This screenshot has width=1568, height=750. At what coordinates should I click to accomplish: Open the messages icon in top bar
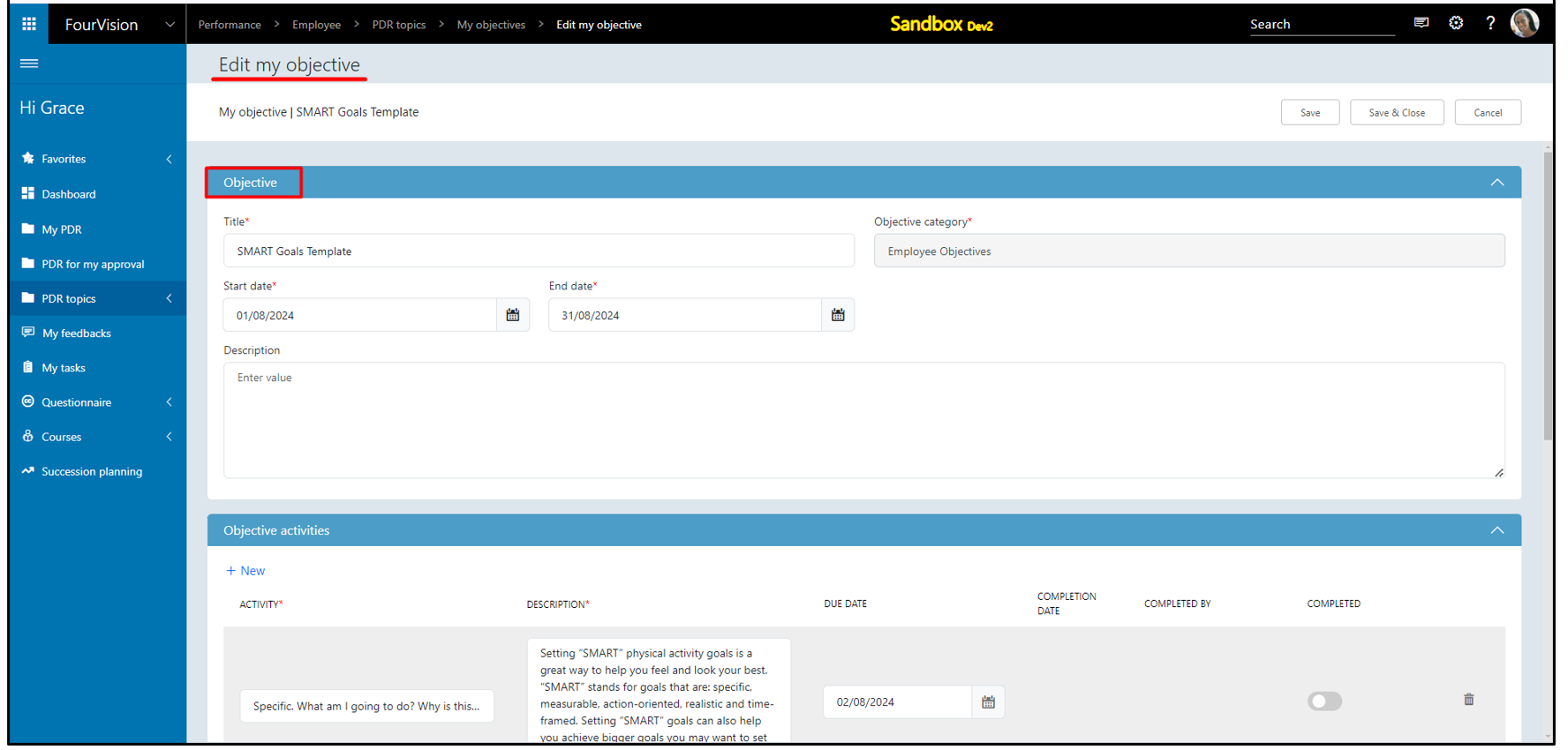pos(1421,23)
